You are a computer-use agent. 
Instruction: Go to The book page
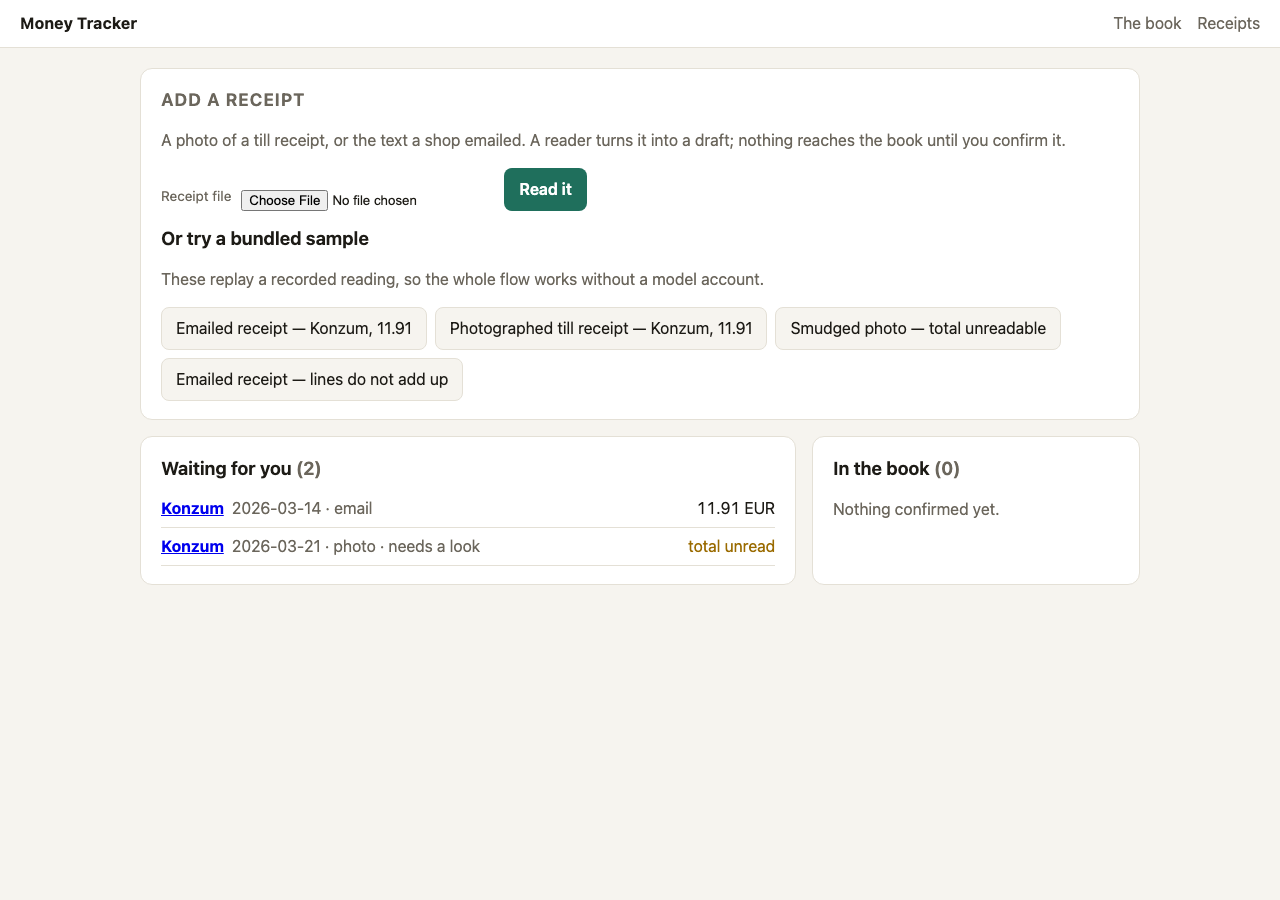pyautogui.click(x=1147, y=23)
